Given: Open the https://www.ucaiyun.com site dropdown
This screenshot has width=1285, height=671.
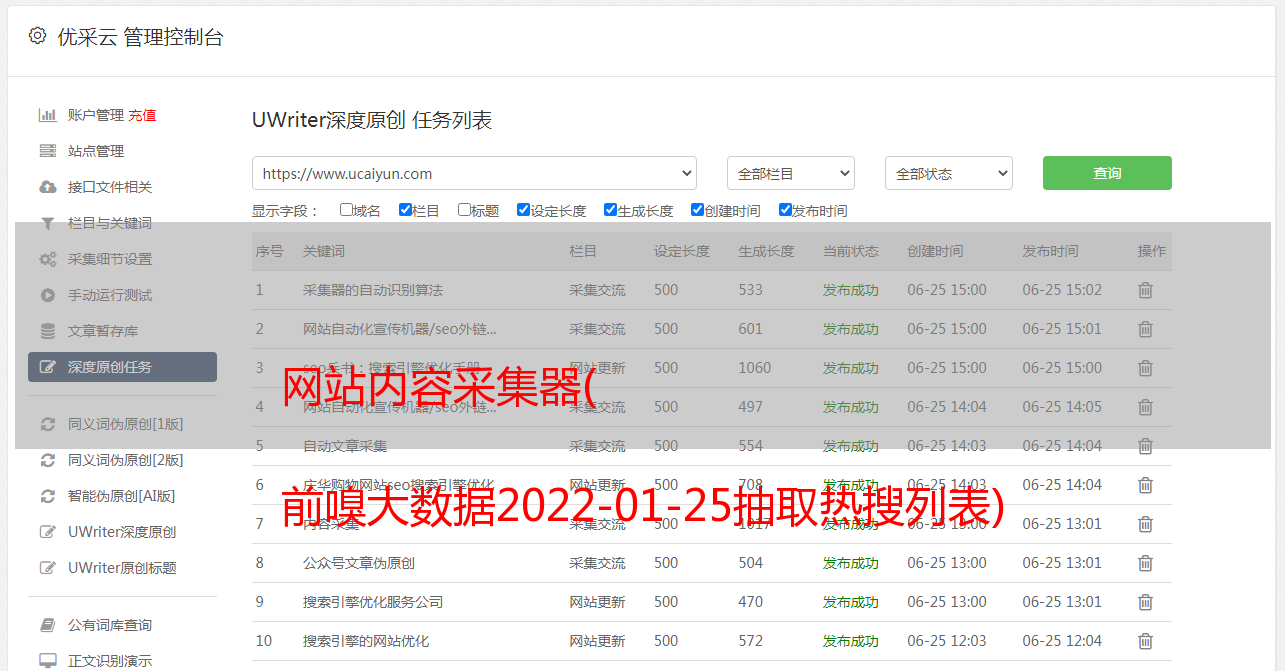Looking at the screenshot, I should [474, 173].
